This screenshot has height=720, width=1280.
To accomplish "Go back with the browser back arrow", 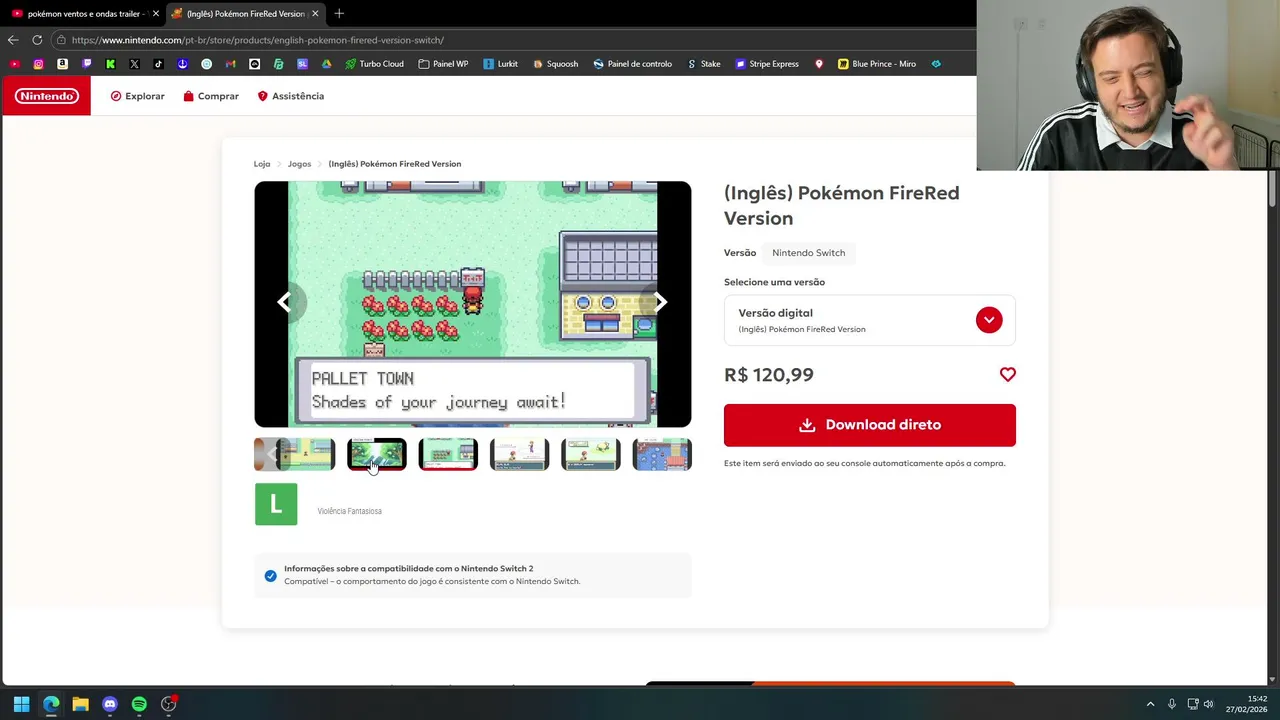I will click(13, 40).
